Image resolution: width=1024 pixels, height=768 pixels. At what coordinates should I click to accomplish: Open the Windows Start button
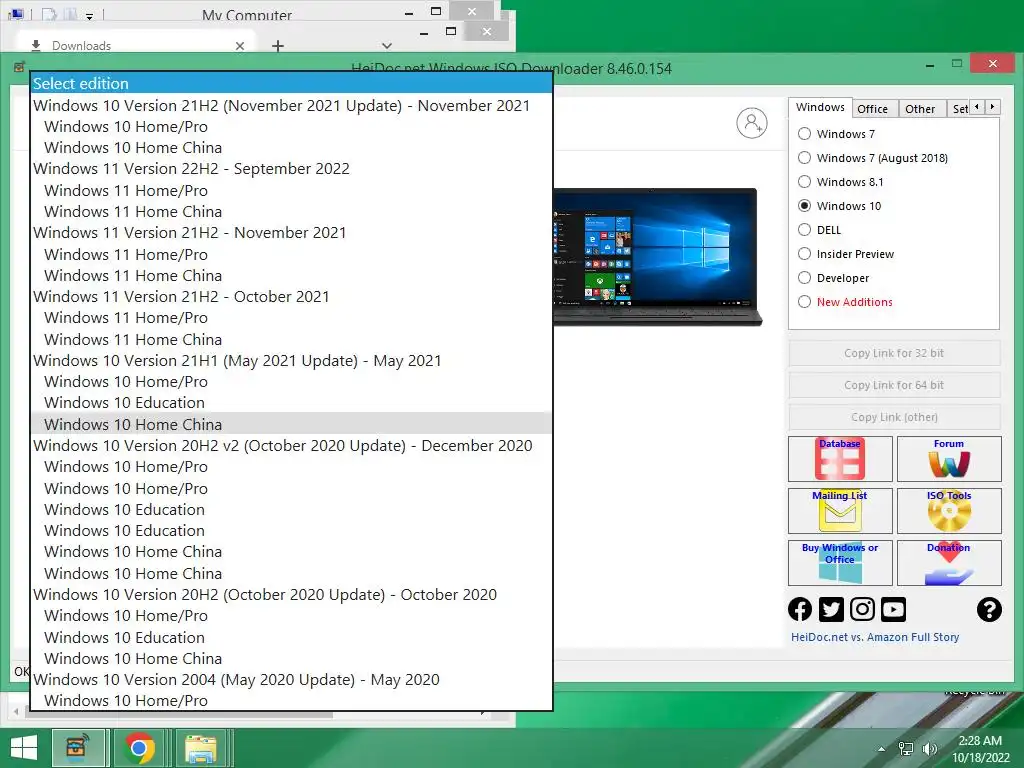pyautogui.click(x=24, y=748)
